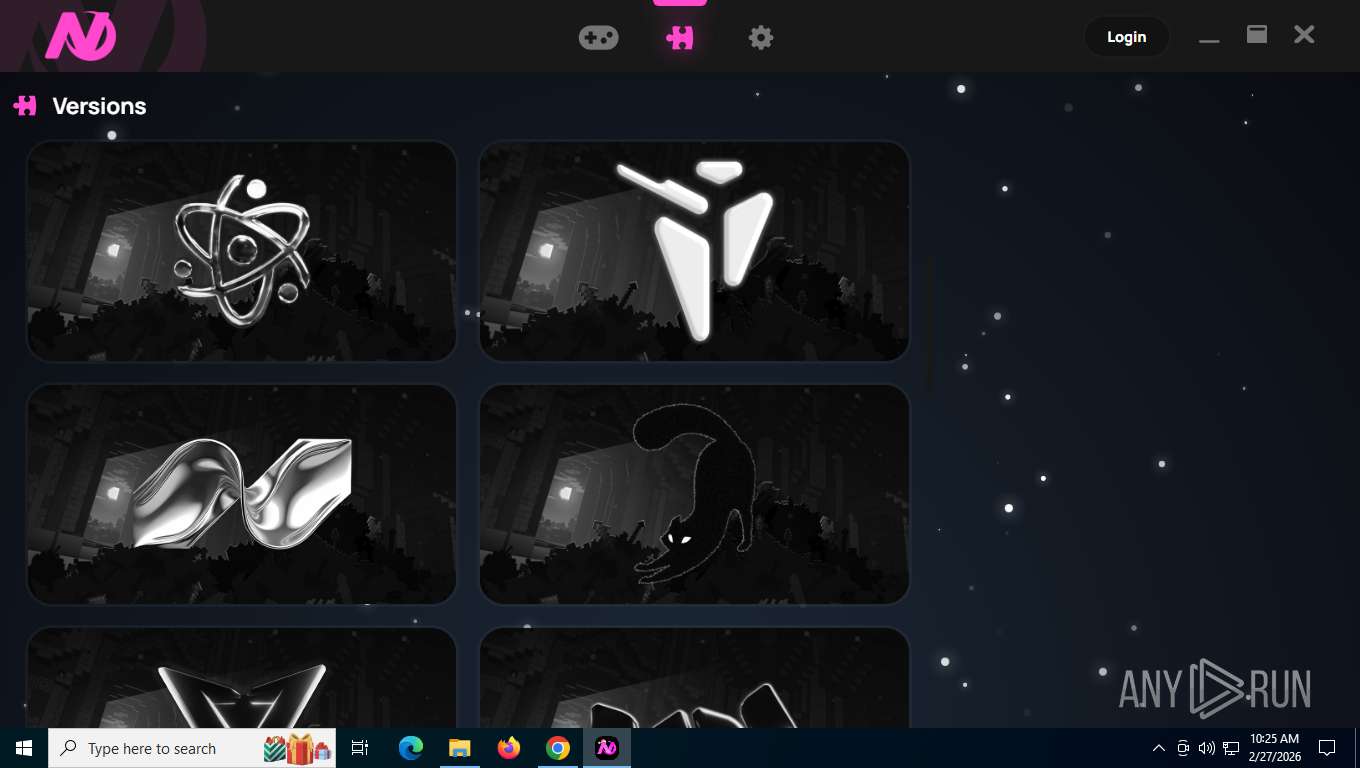This screenshot has height=768, width=1360.
Task: Click the pink launcher logo
Action: pyautogui.click(x=81, y=38)
